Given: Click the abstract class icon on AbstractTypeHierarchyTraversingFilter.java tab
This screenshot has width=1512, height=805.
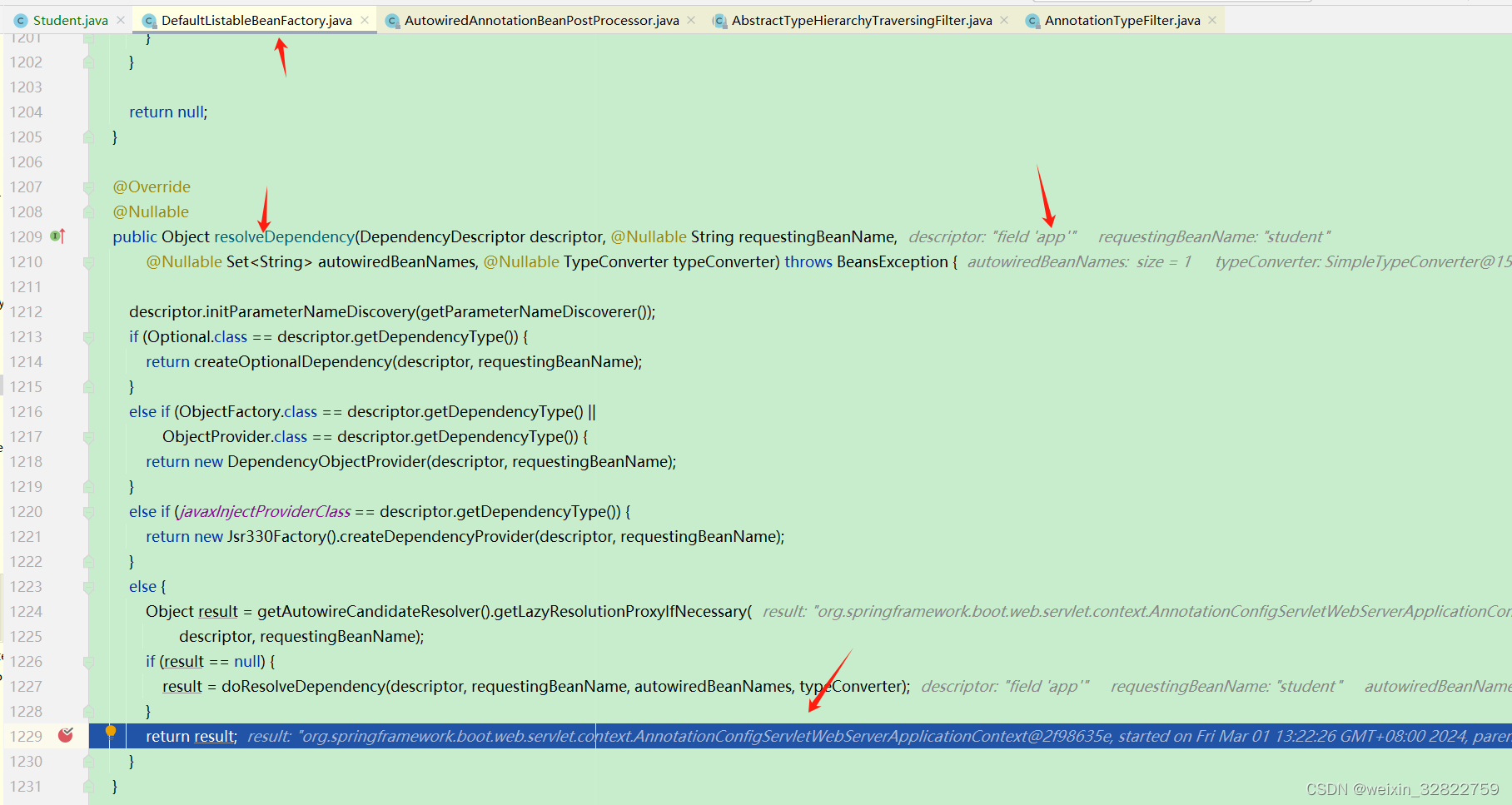Looking at the screenshot, I should (x=719, y=21).
